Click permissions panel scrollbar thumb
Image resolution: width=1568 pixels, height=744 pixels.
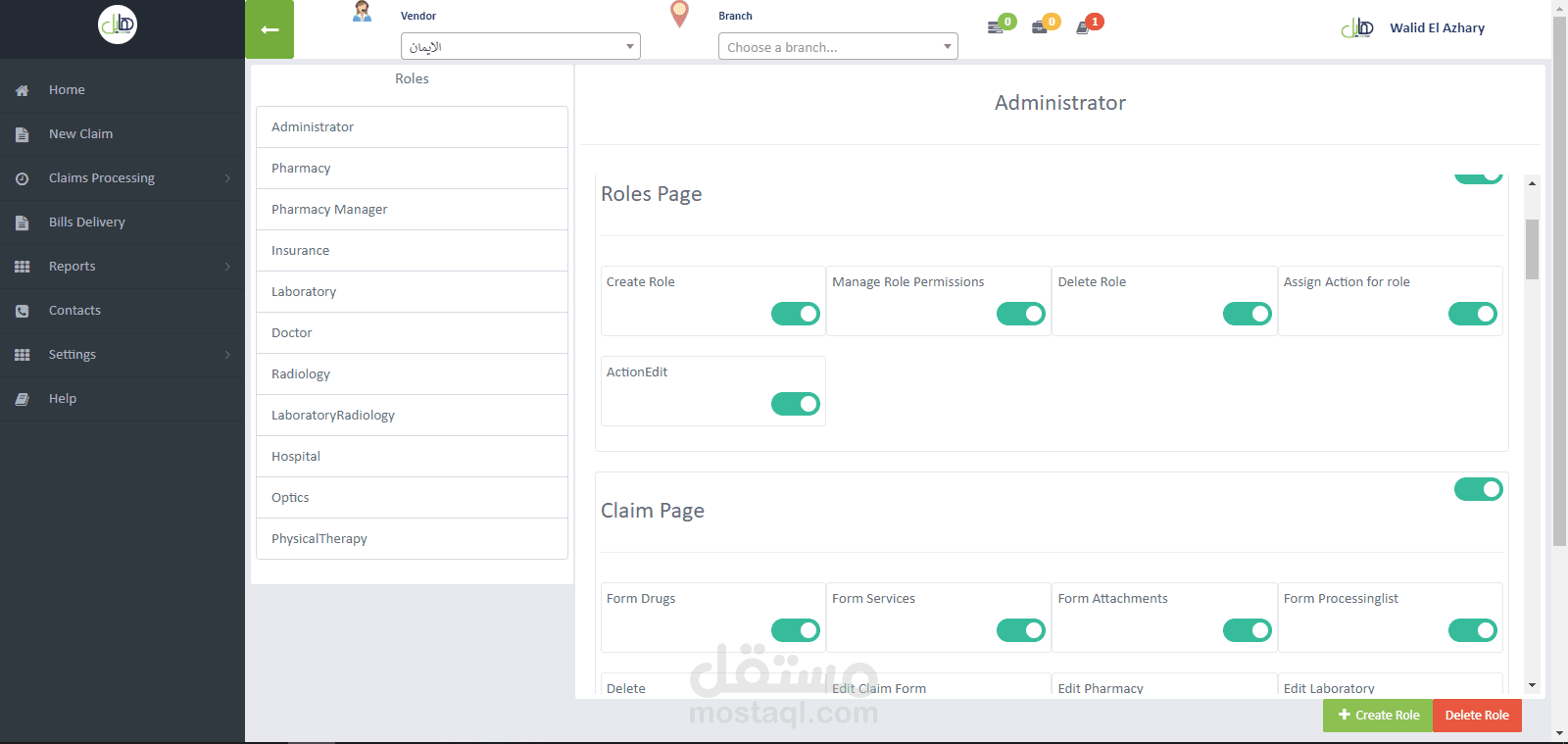(1532, 249)
